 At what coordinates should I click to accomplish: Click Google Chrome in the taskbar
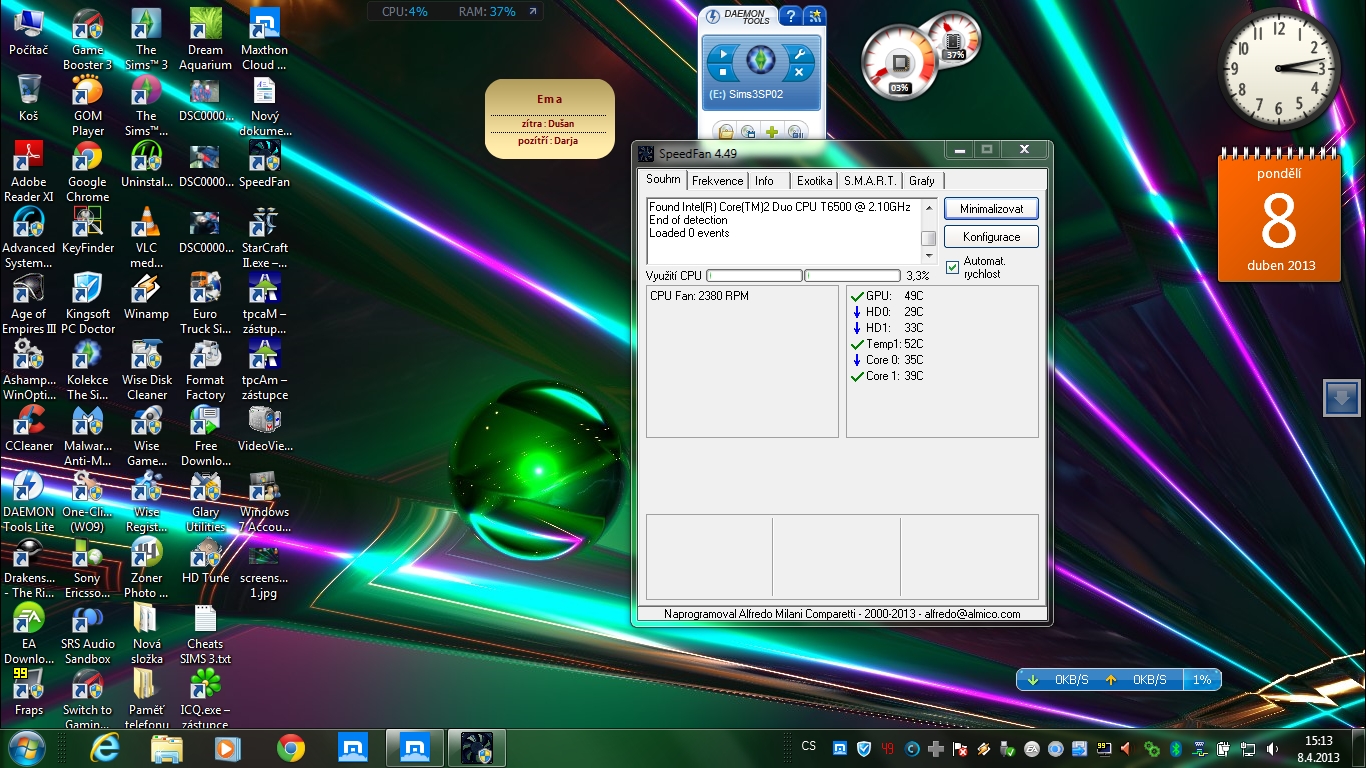pyautogui.click(x=291, y=748)
